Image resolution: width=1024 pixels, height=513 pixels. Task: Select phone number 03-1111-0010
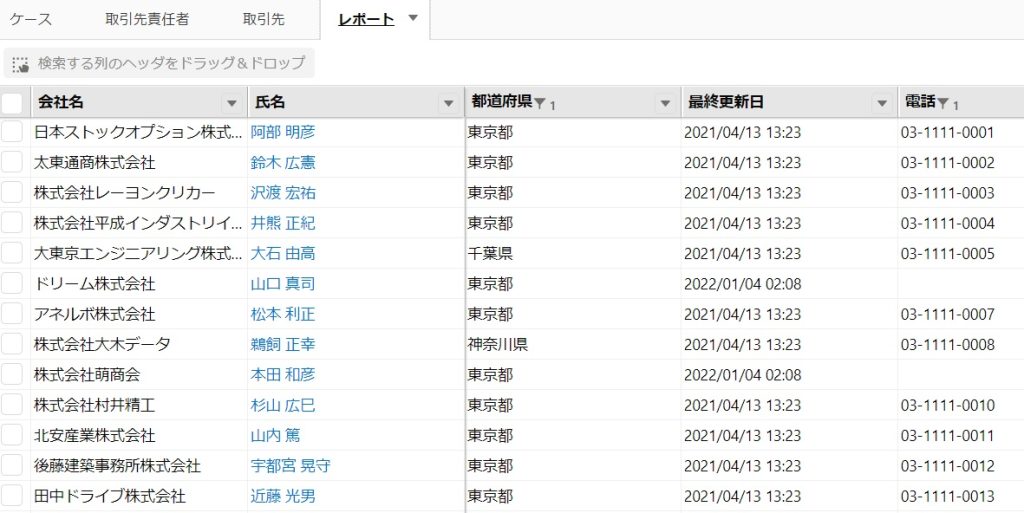click(948, 405)
